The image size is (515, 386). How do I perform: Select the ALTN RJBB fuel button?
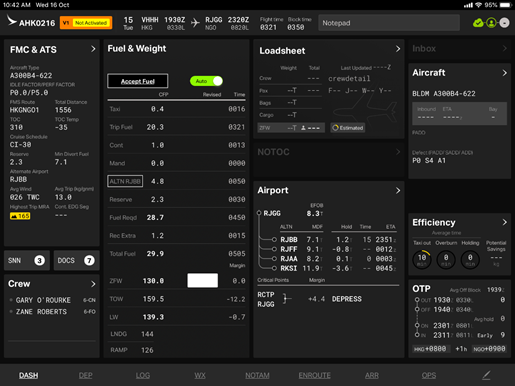tap(125, 181)
